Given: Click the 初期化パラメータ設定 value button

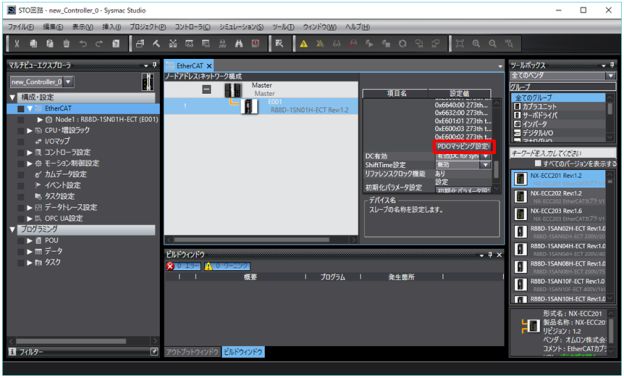Looking at the screenshot, I should (463, 190).
